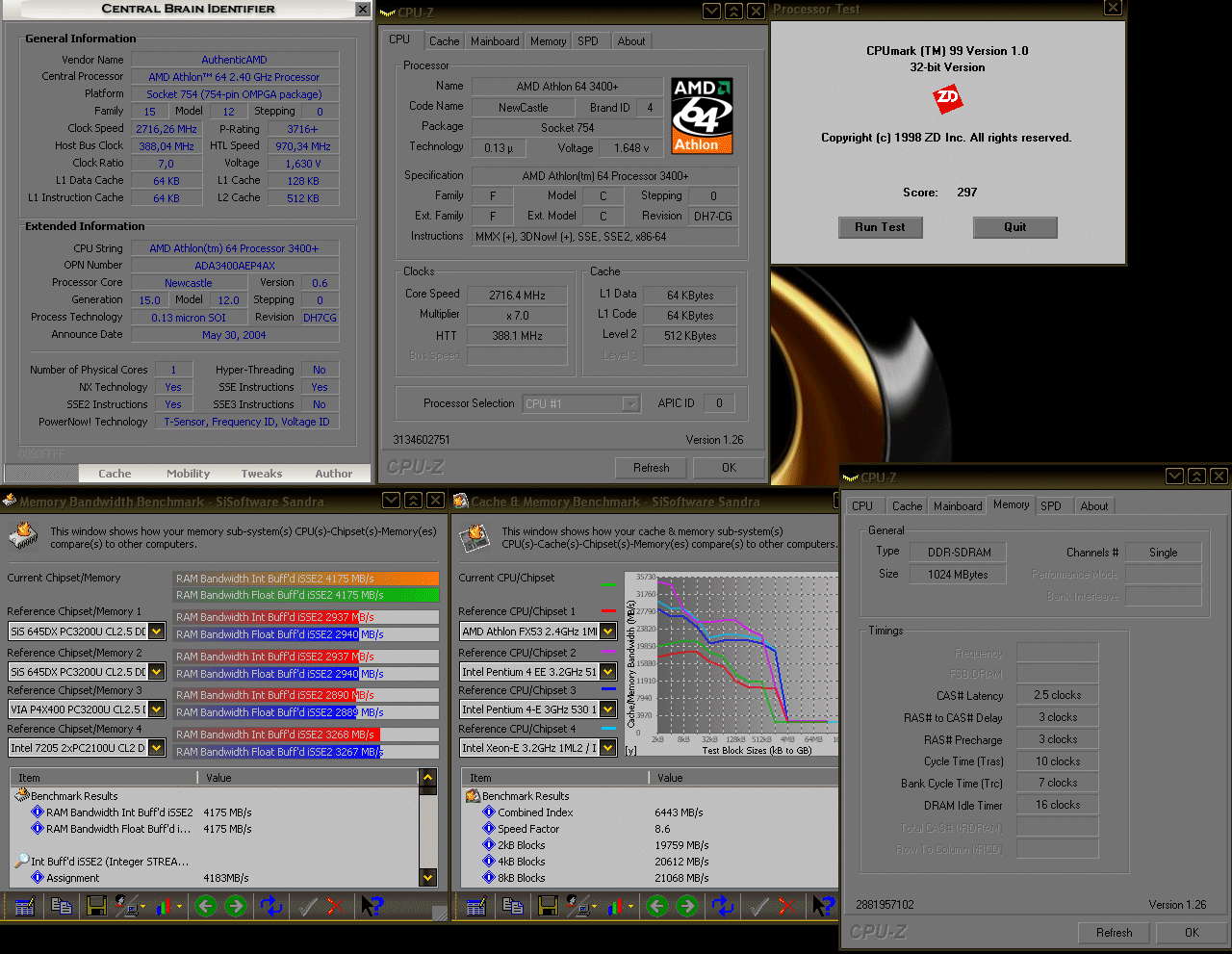Select Author tab in Central Brain Identifier
1232x954 pixels.
point(334,474)
